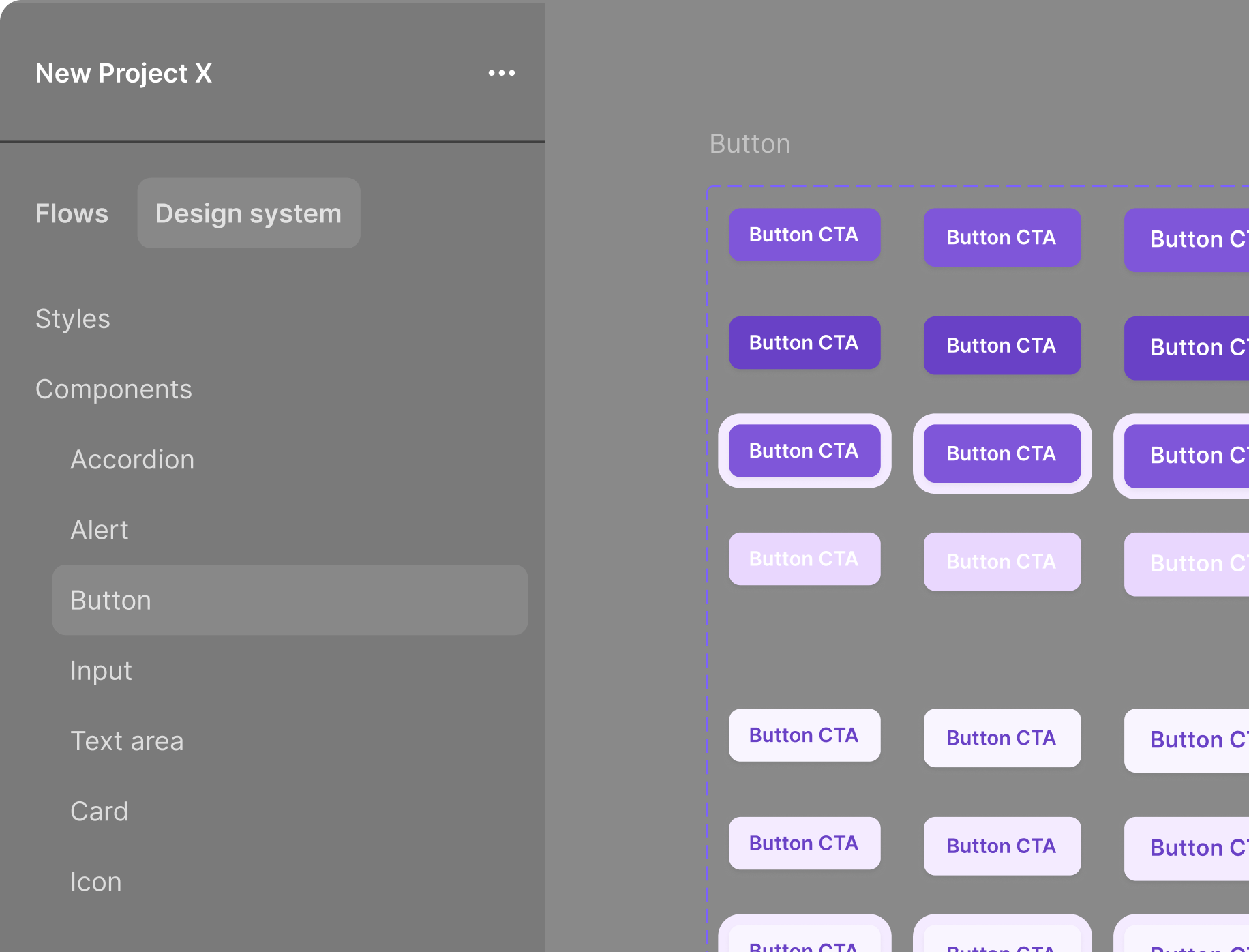Select Accordion in the components list
1249x952 pixels.
pos(132,460)
